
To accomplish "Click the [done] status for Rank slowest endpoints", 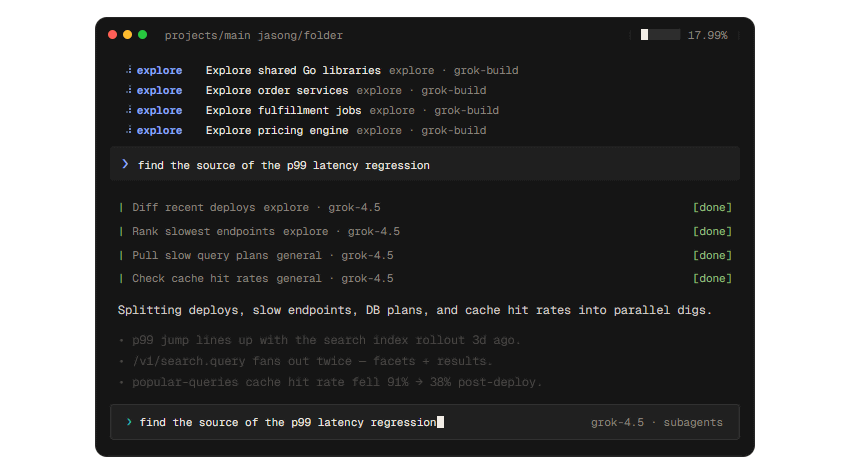I will coord(712,231).
